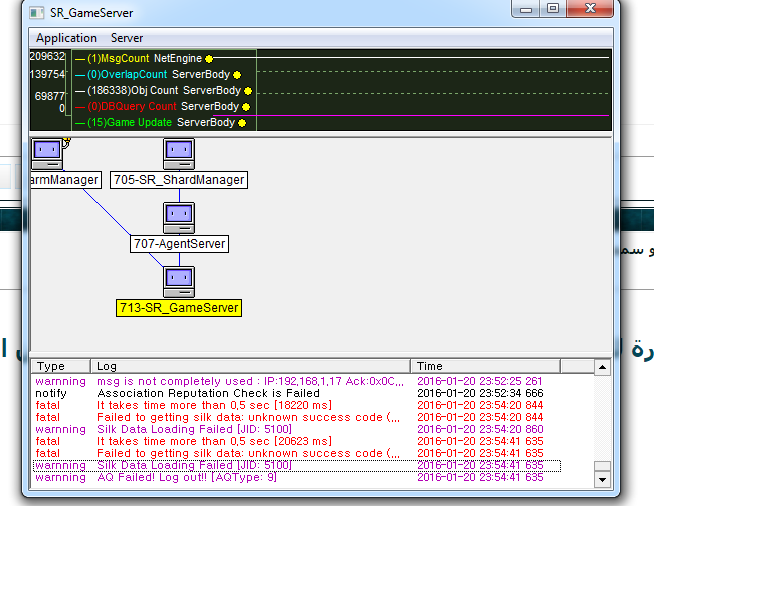The width and height of the screenshot is (768, 614).
Task: Minimize the SR_GameServer window
Action: 526,9
